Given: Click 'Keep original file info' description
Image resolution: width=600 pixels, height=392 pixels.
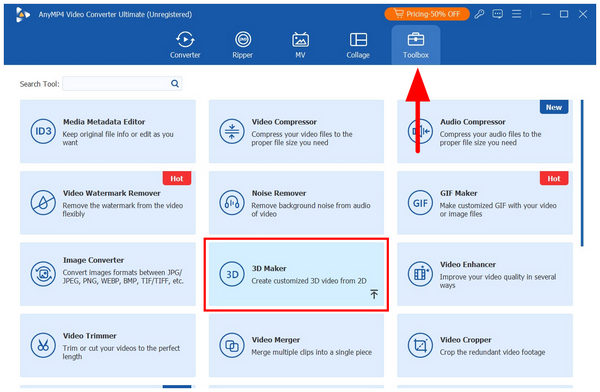Looking at the screenshot, I should click(x=118, y=138).
